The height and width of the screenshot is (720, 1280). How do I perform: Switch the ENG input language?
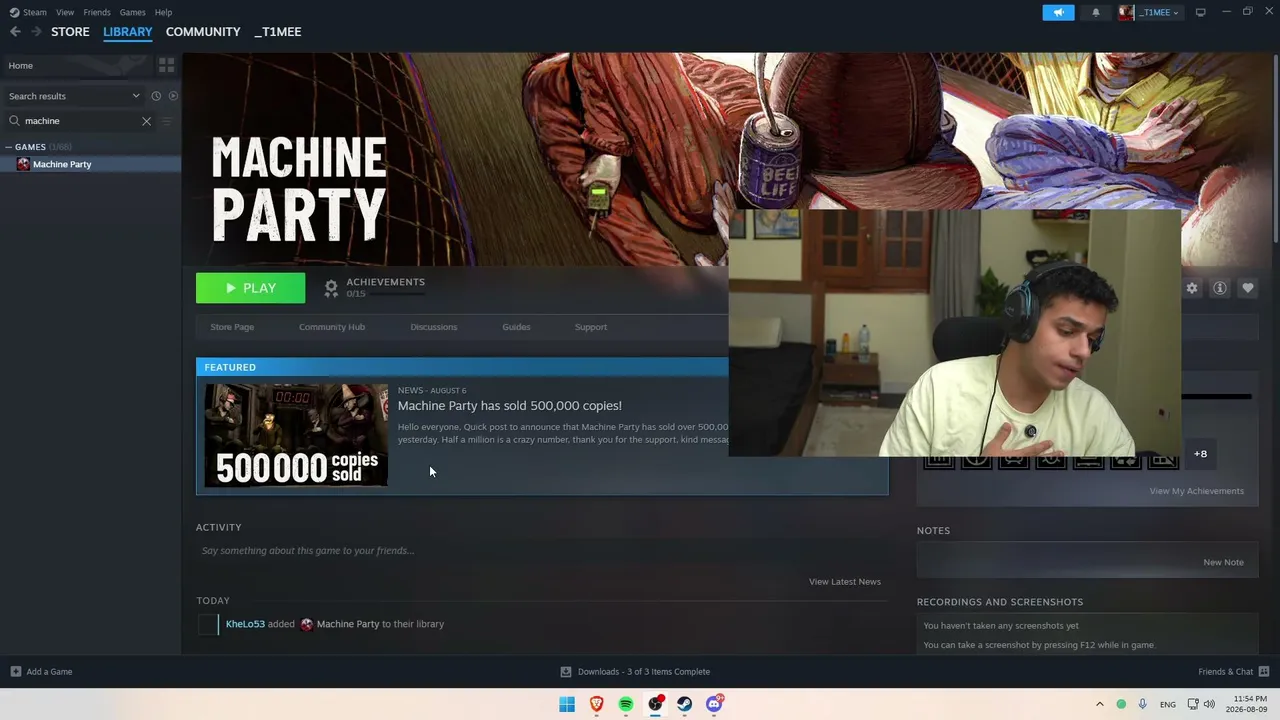click(1168, 705)
